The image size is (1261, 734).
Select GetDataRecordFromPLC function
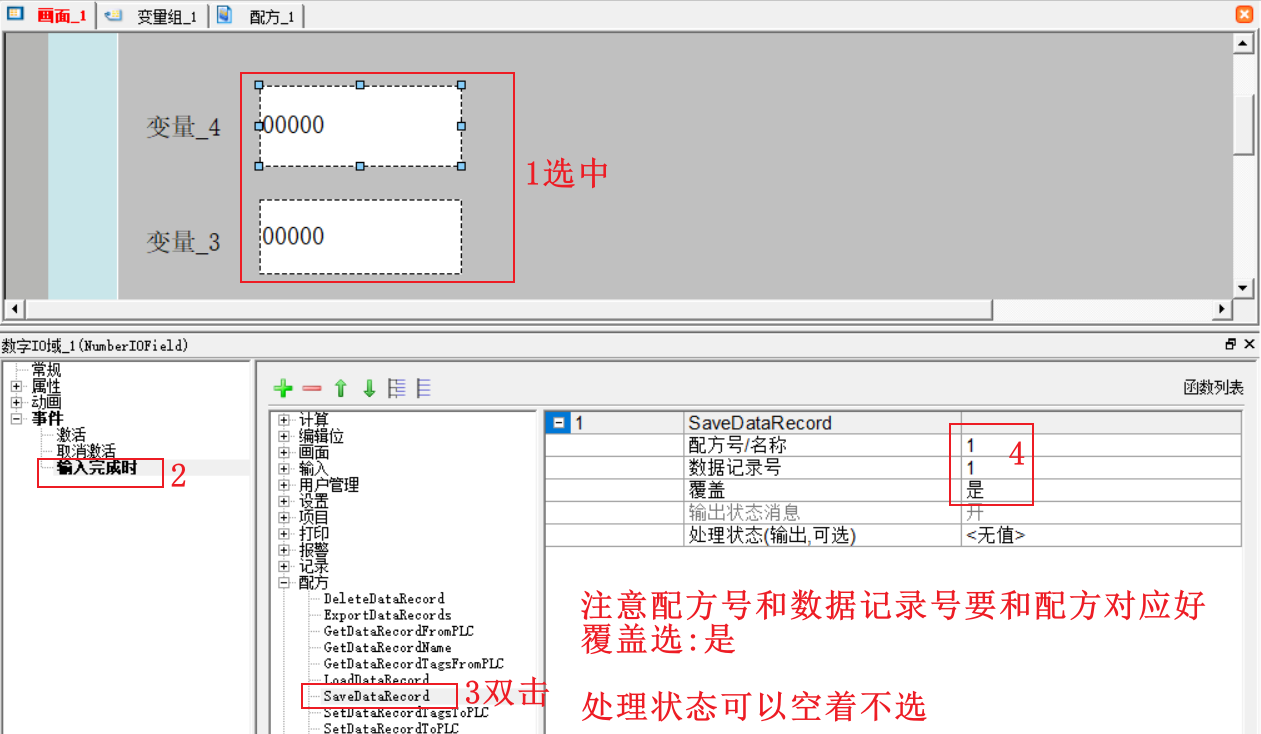(398, 631)
